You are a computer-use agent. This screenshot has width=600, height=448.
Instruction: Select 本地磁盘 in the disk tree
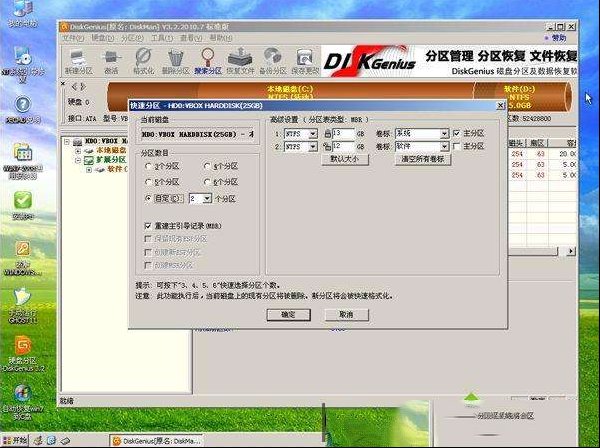pos(111,150)
